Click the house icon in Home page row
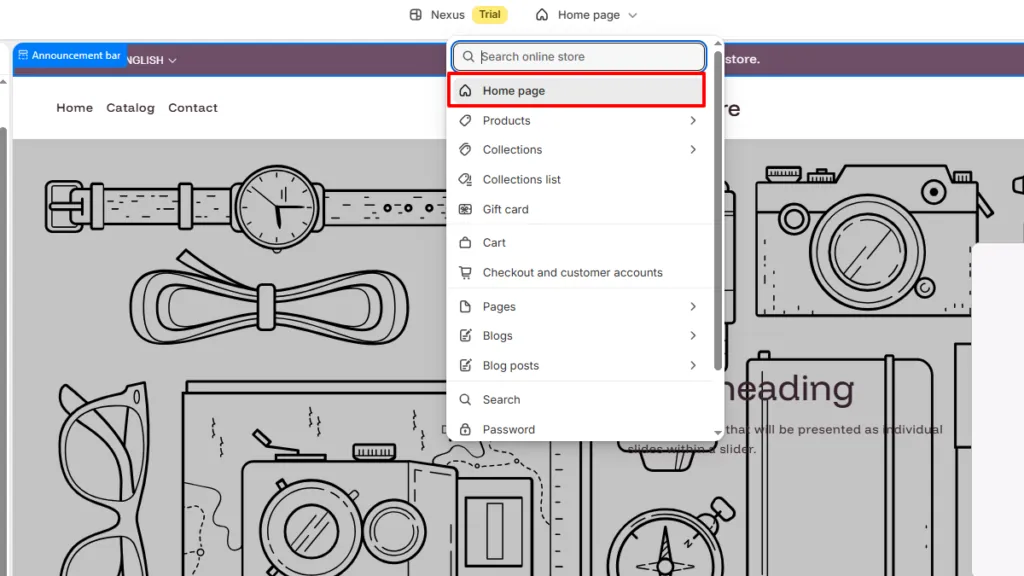Image resolution: width=1024 pixels, height=576 pixels. [x=465, y=91]
